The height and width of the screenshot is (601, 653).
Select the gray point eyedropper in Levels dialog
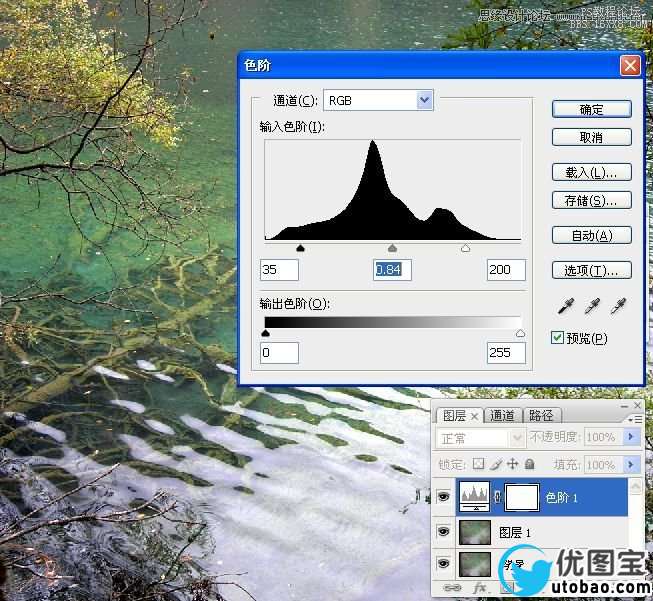tap(592, 305)
